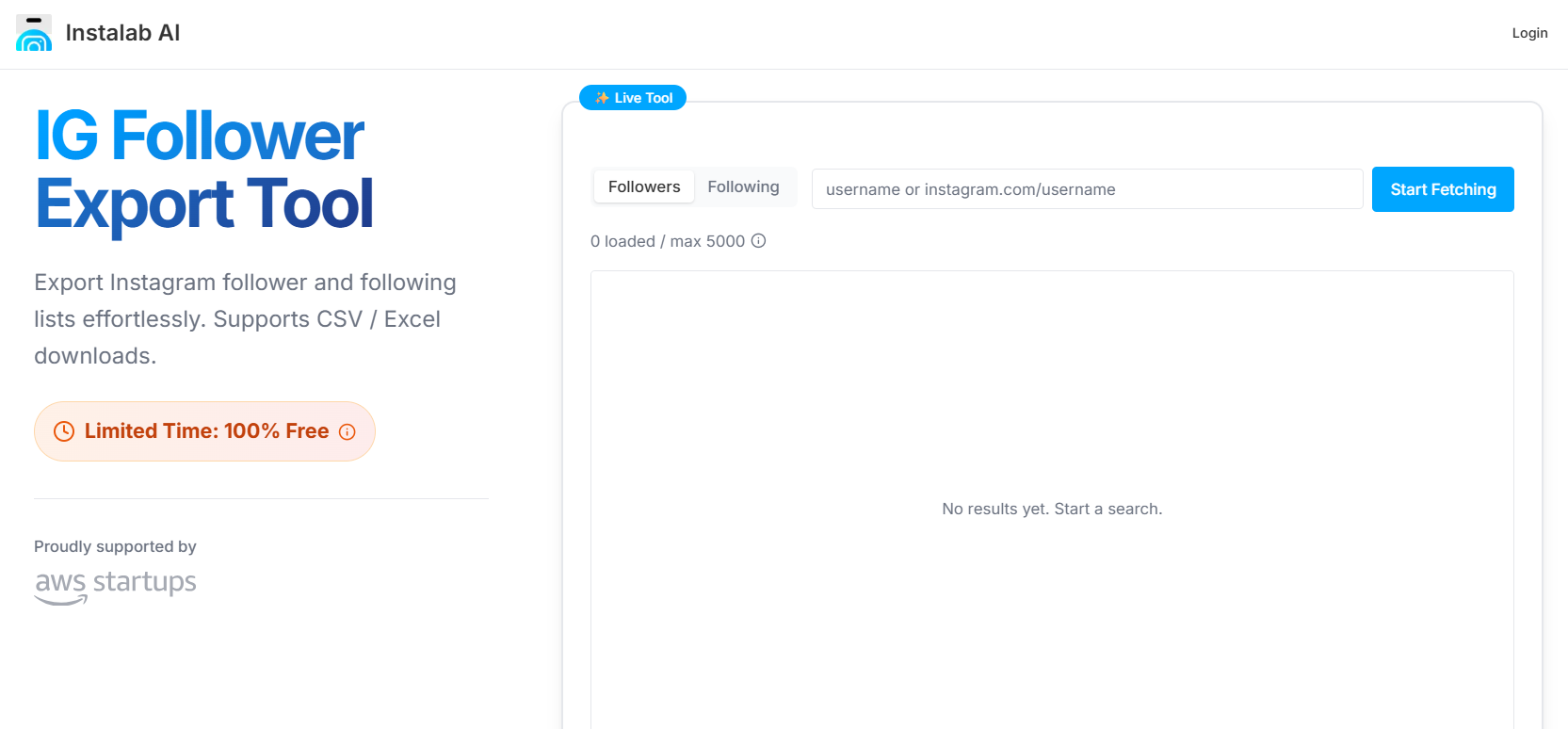Viewport: 1568px width, 729px height.
Task: Click the No results yet message
Action: (1052, 509)
